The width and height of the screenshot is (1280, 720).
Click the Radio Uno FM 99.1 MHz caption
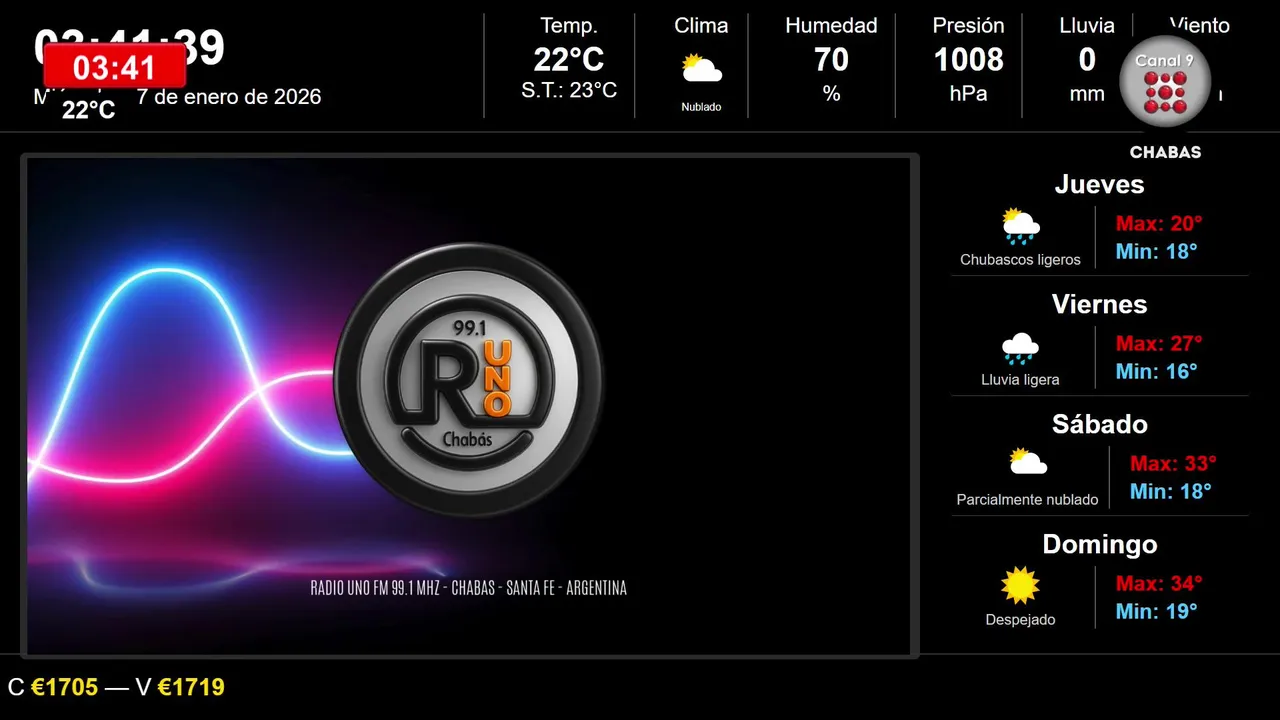tap(469, 588)
